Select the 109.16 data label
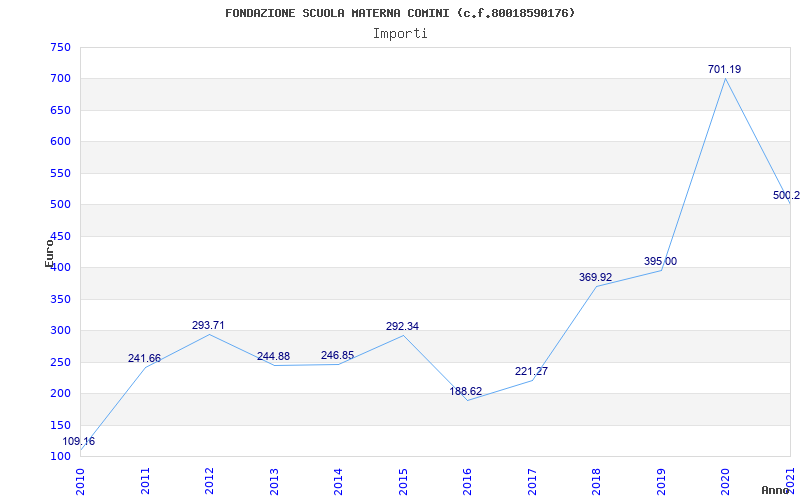Viewport: 800px width, 500px height. (79, 442)
